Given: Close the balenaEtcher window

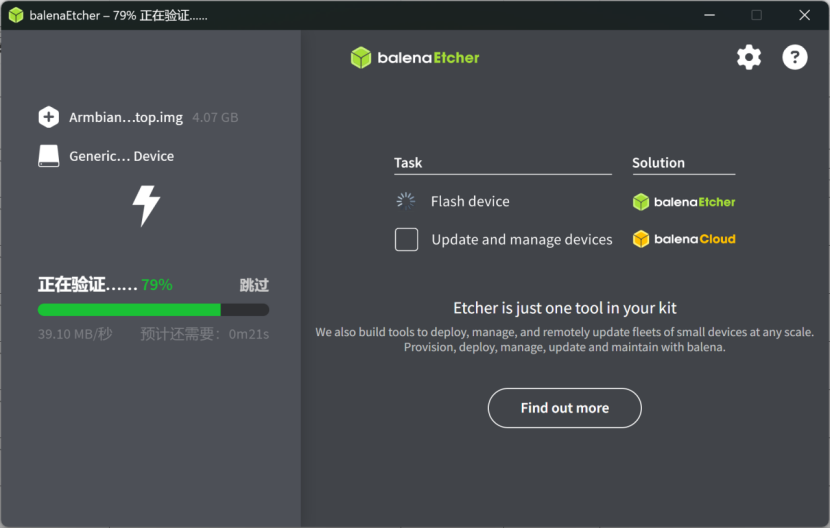Looking at the screenshot, I should click(x=804, y=15).
